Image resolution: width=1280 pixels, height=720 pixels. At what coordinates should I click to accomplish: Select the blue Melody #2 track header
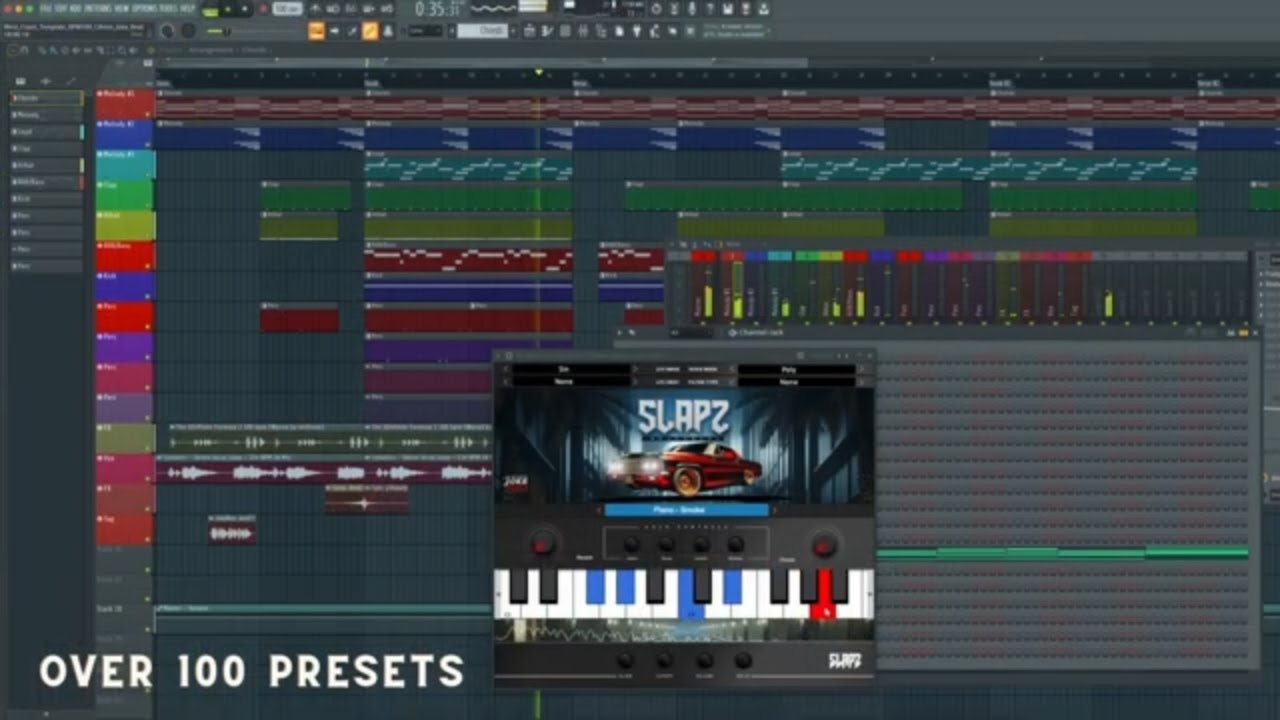[125, 134]
